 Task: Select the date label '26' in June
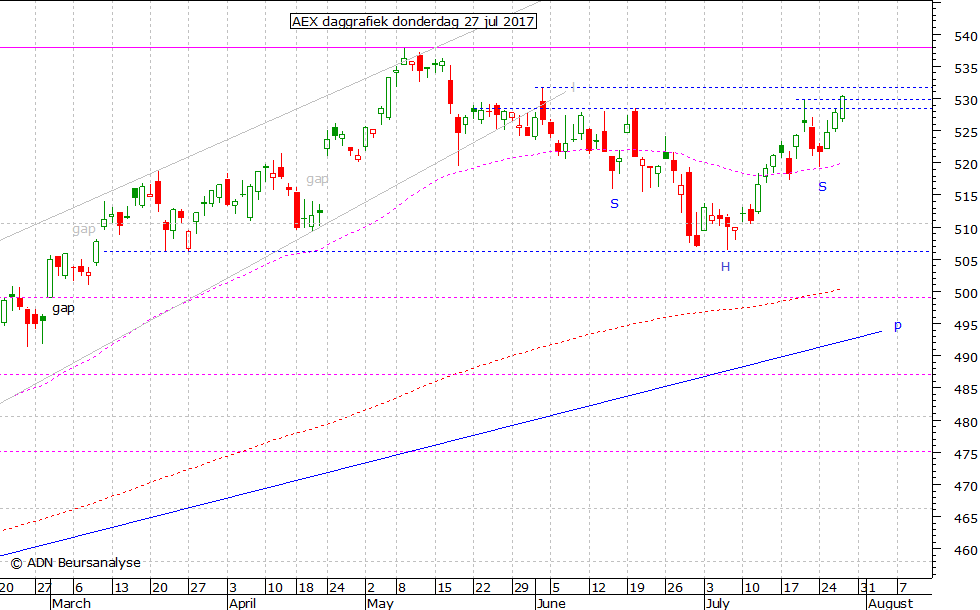coord(674,588)
